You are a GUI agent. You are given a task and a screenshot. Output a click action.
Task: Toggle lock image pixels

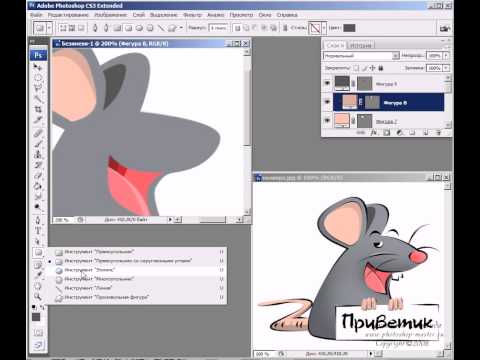click(x=364, y=68)
